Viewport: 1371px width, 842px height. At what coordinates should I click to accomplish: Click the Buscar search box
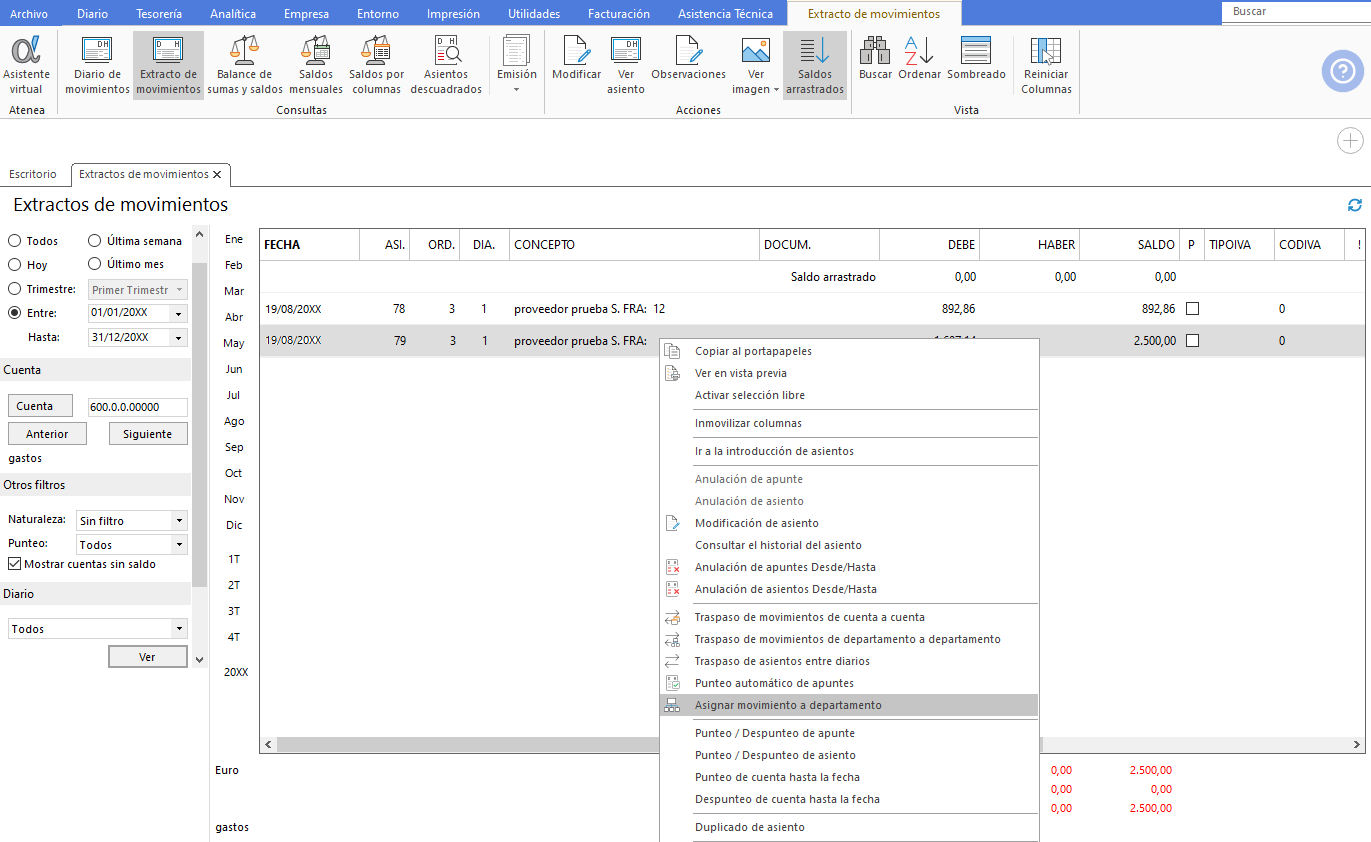[1295, 12]
